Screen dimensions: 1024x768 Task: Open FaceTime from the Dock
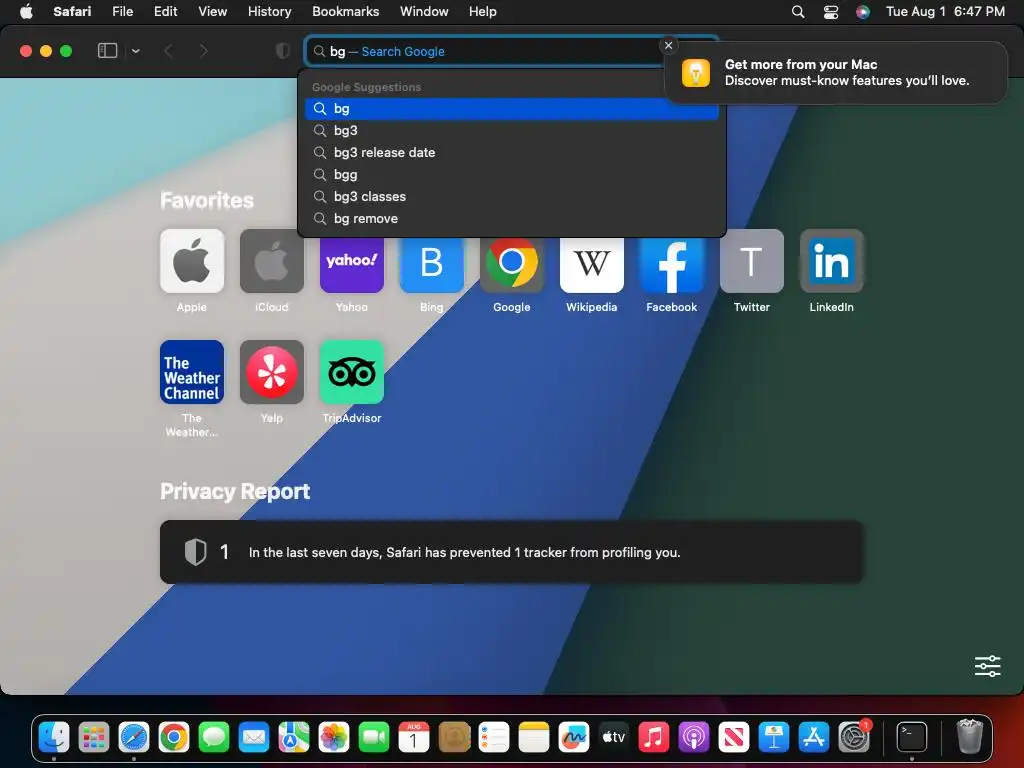coord(374,737)
